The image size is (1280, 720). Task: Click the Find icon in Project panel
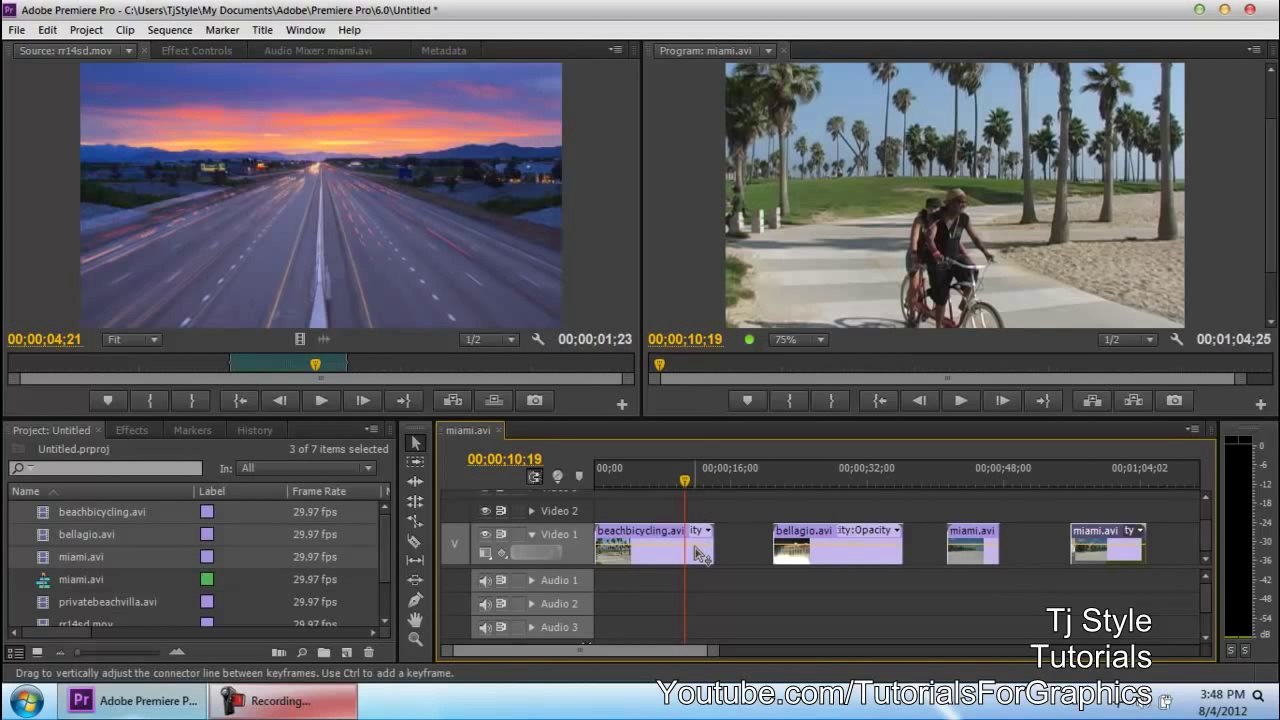[x=301, y=653]
